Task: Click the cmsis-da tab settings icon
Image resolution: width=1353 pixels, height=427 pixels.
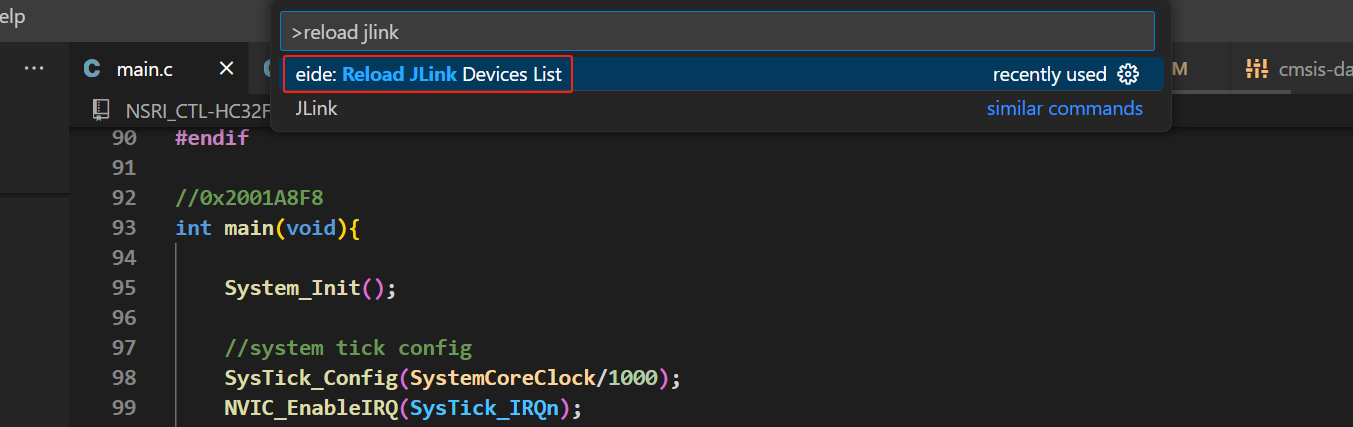Action: pos(1256,68)
